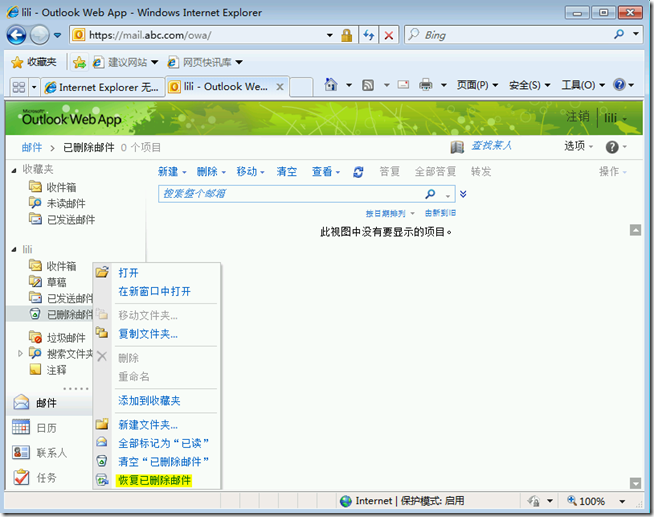Click the read mail icon in command bar
This screenshot has height=517, width=654.
[x=403, y=85]
